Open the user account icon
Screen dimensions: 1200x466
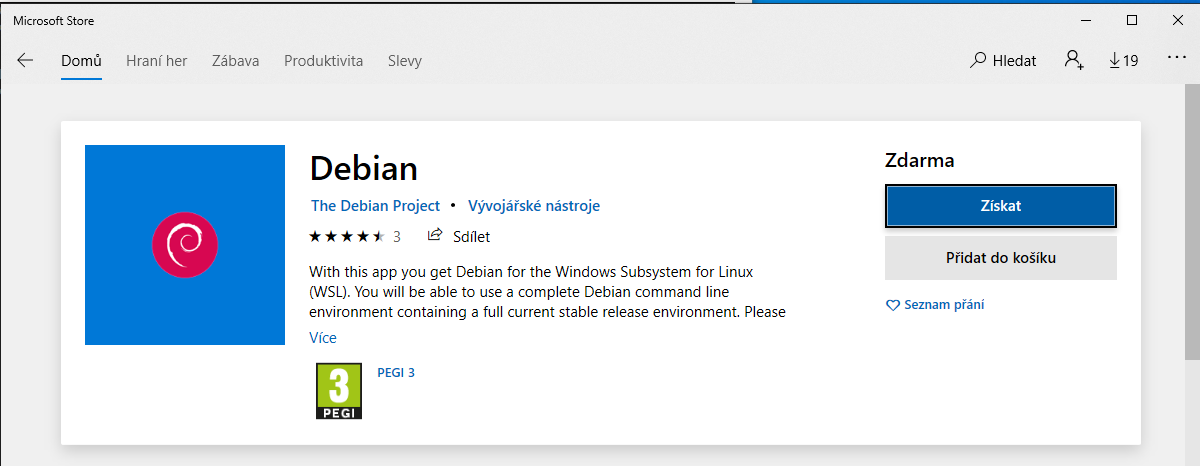coord(1074,60)
